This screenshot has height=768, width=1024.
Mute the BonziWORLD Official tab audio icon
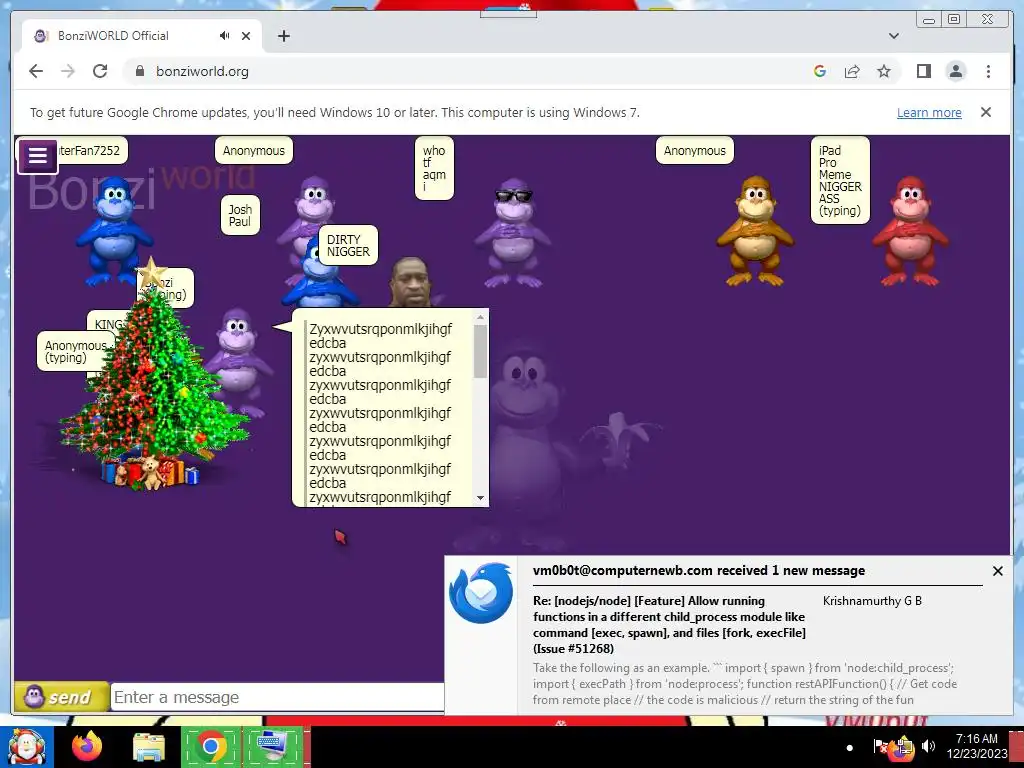click(x=225, y=36)
